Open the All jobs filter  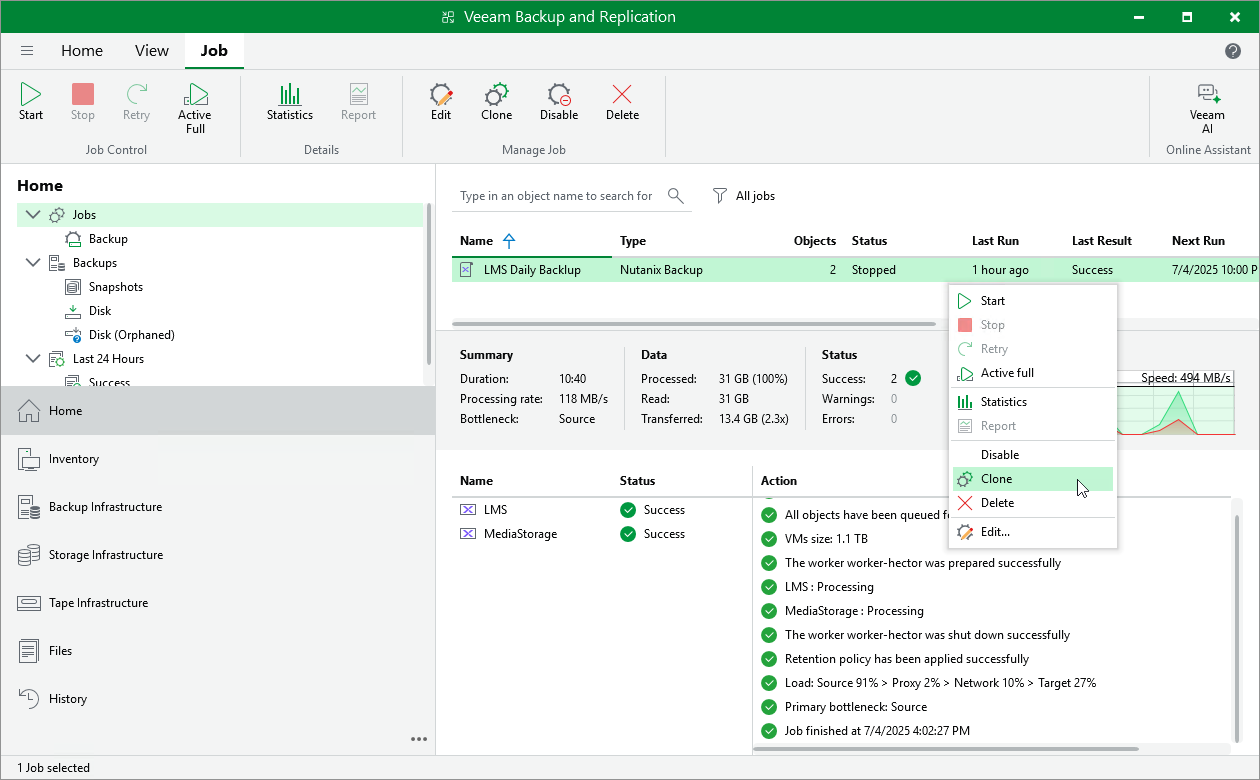tap(744, 196)
